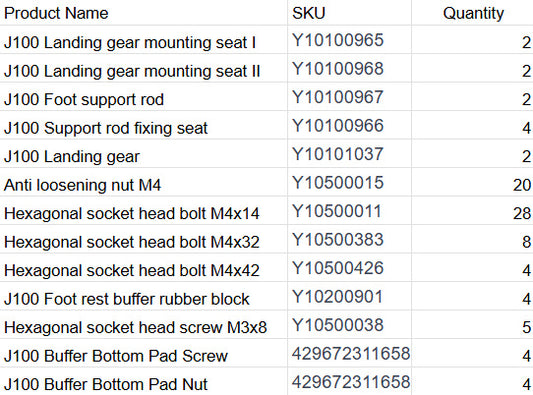Click the Anti loosening nut M4 cell
This screenshot has height=395, width=533.
pos(143,182)
